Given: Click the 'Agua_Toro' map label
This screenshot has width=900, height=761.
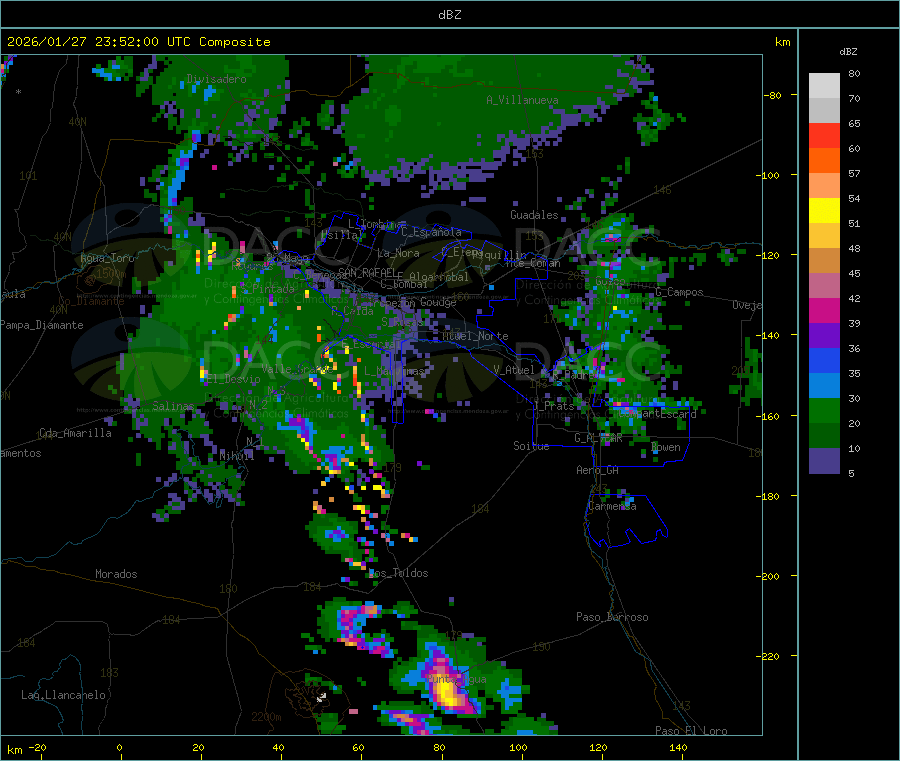Looking at the screenshot, I should tap(107, 258).
